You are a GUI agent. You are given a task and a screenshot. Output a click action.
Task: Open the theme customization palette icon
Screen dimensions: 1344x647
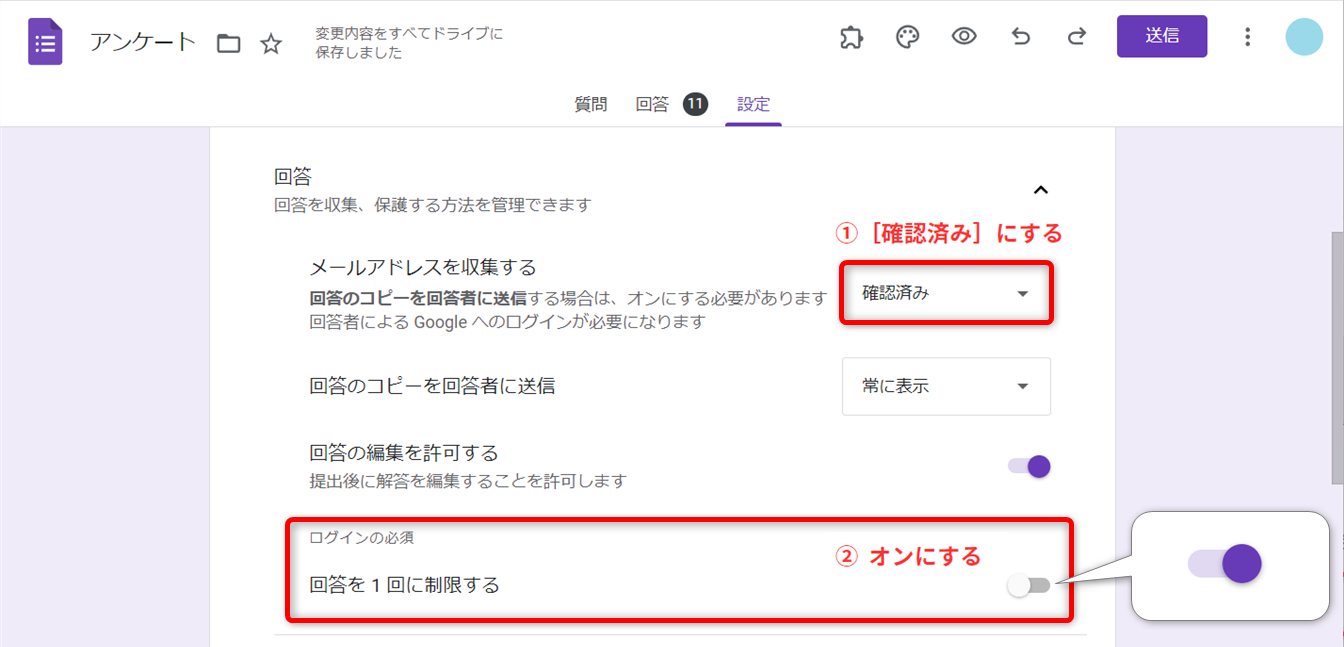(x=907, y=37)
